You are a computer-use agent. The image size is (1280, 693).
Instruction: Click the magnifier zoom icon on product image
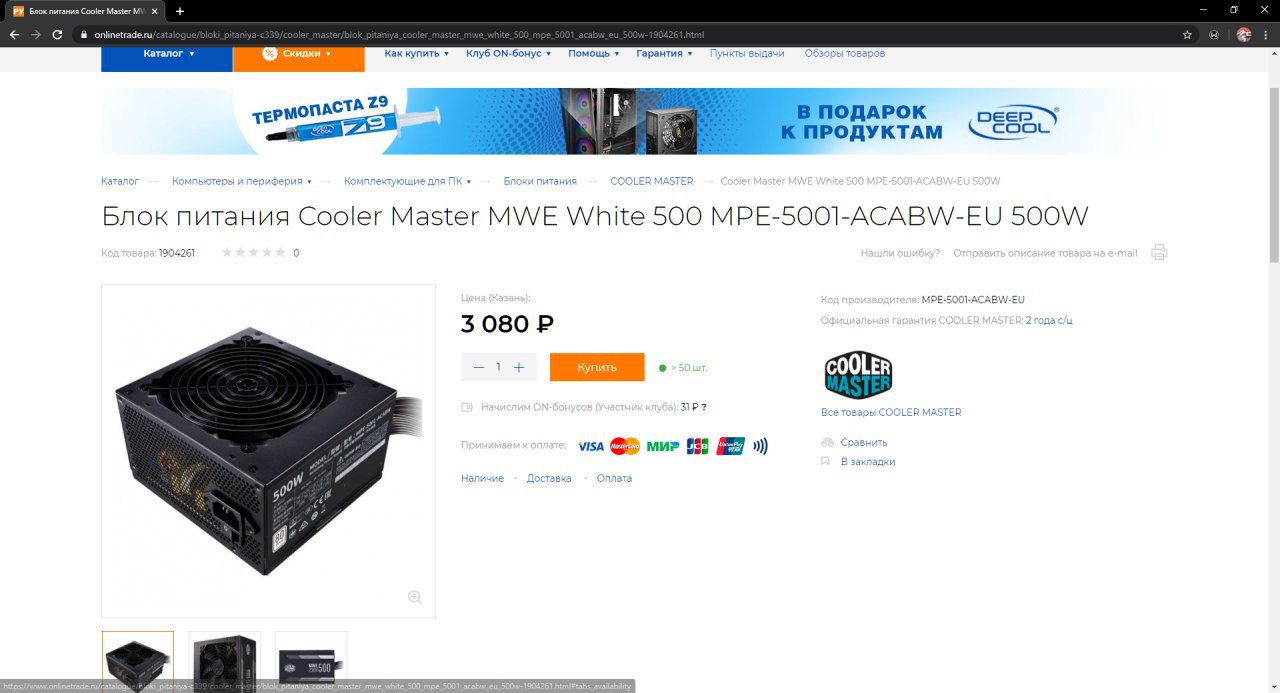point(415,597)
